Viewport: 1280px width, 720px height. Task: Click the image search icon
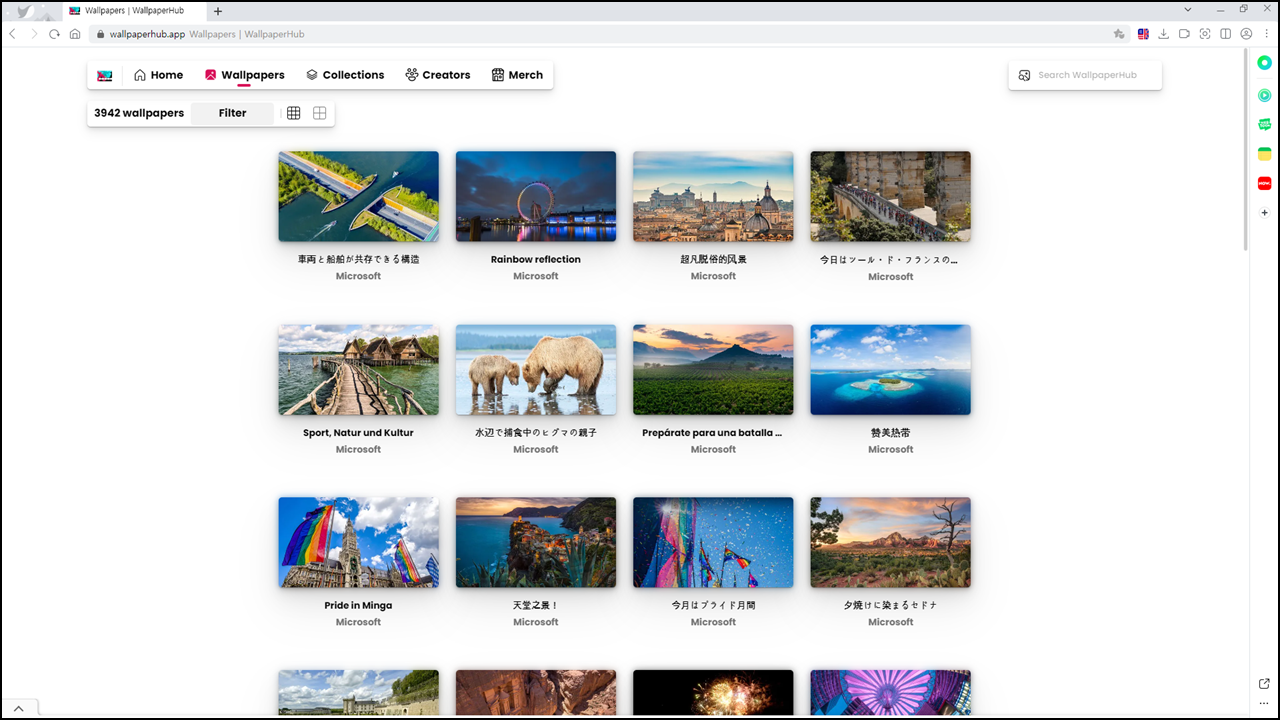click(1024, 75)
